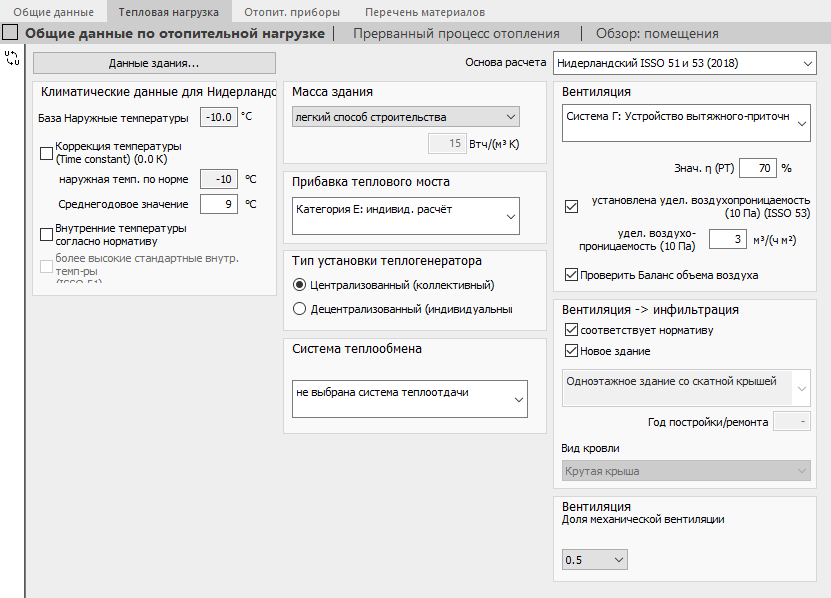Click the refresh arrows icon in left sidebar

click(12, 58)
